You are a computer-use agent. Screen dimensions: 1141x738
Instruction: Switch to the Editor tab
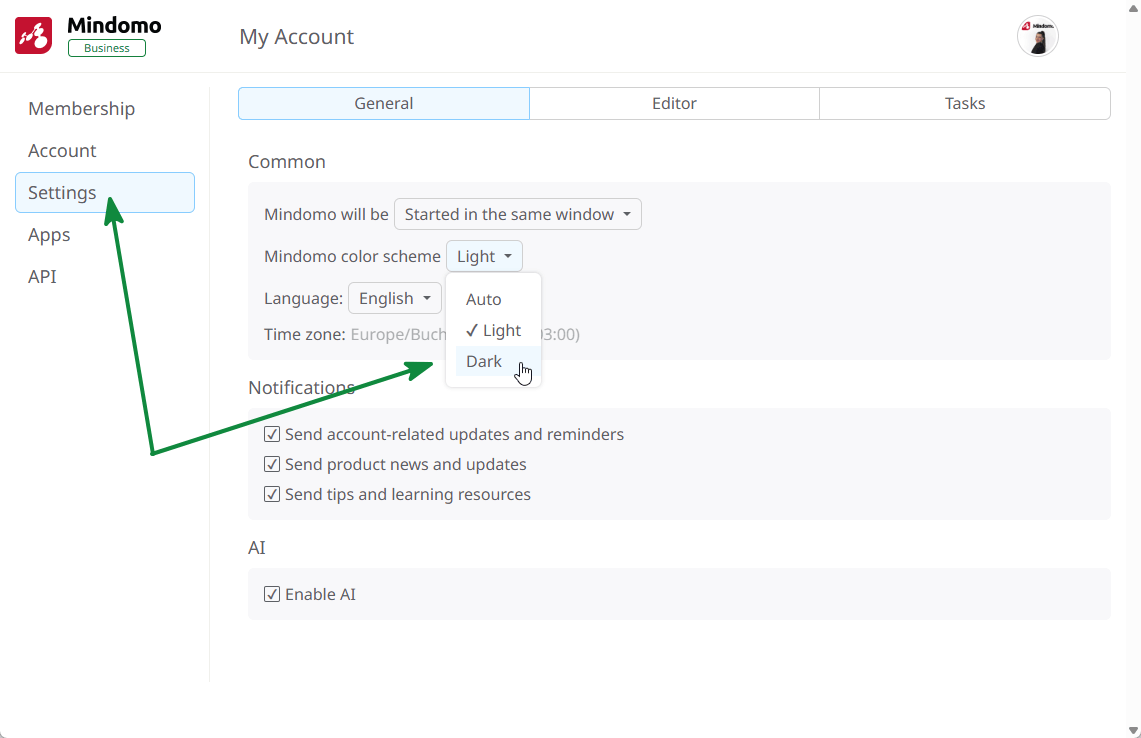tap(674, 103)
